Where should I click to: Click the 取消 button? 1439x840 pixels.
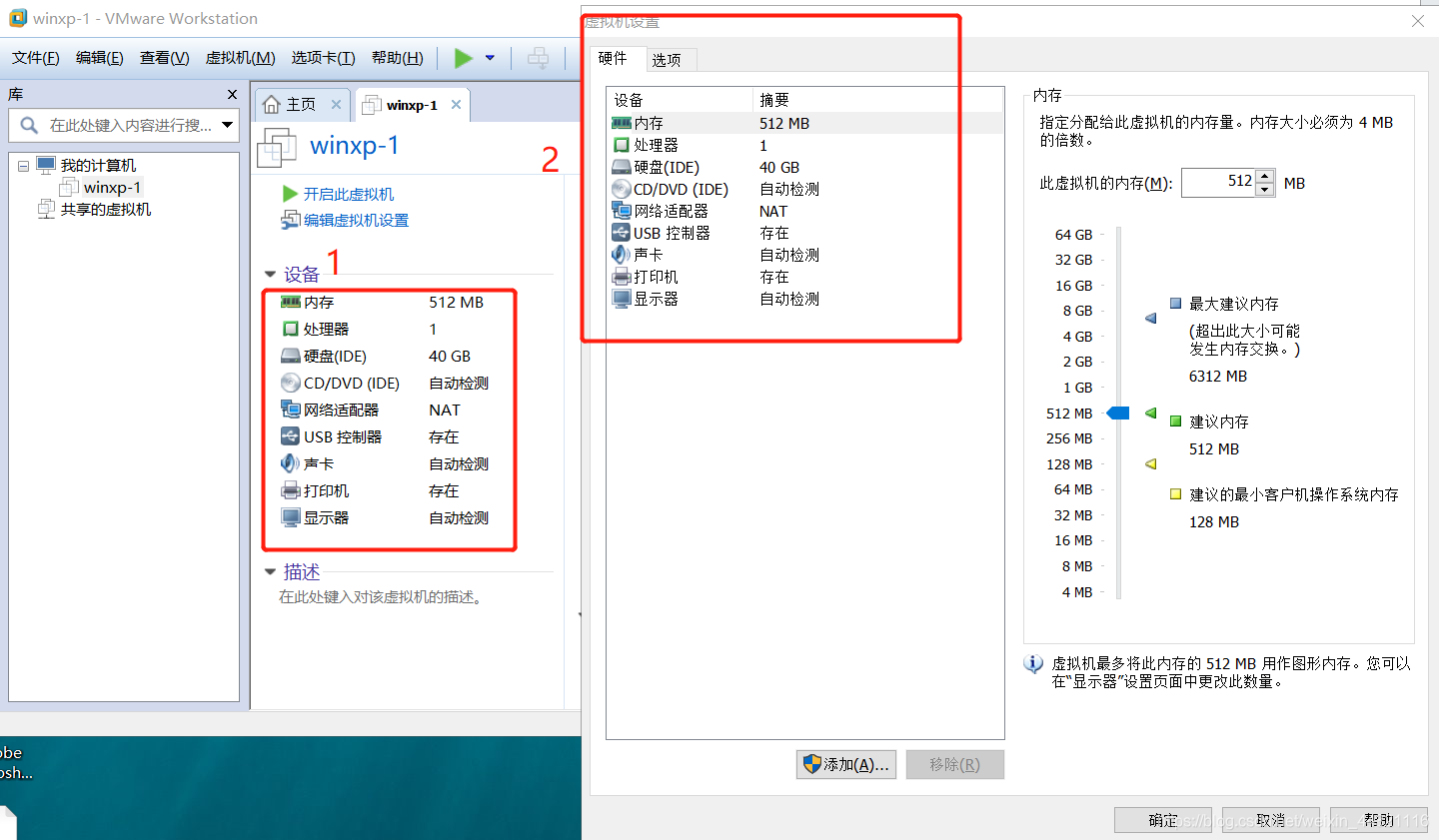click(1271, 820)
